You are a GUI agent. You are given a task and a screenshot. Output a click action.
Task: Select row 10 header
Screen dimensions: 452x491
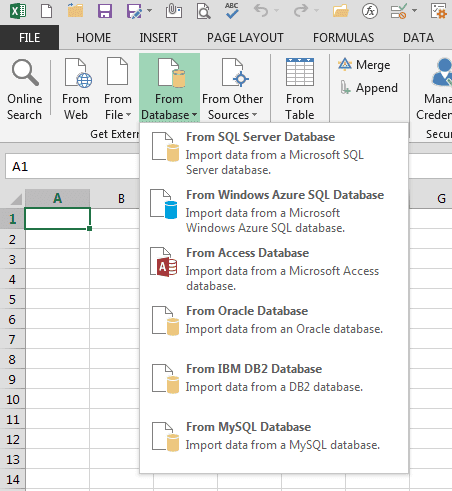pos(12,399)
